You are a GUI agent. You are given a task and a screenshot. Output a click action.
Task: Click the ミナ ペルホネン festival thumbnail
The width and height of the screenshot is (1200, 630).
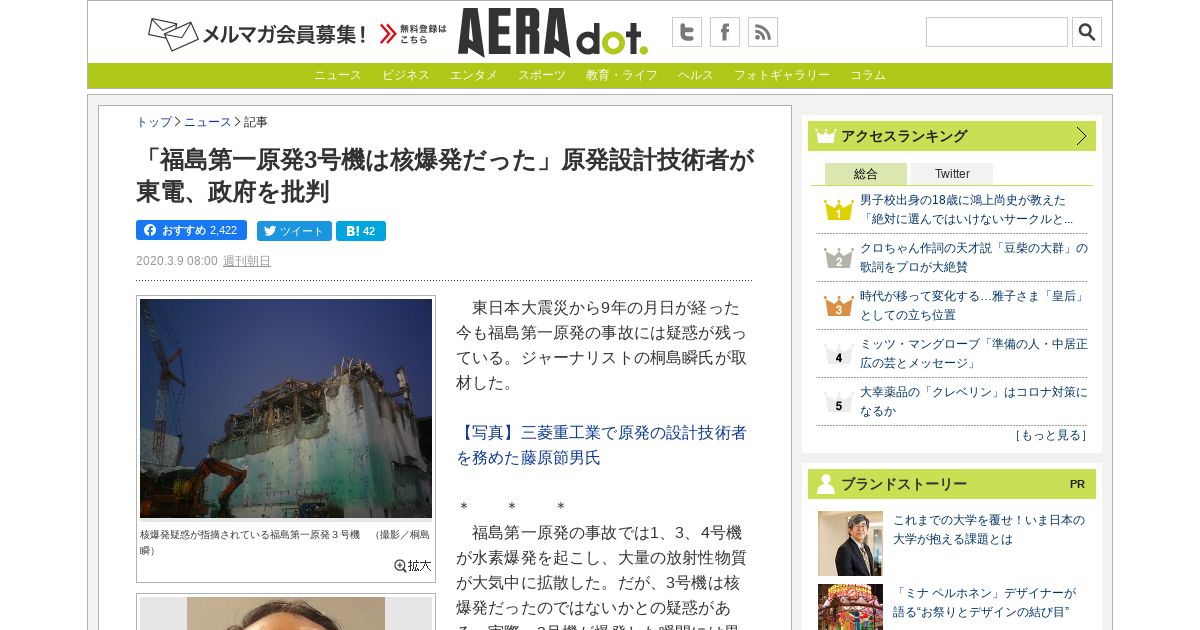[x=850, y=607]
